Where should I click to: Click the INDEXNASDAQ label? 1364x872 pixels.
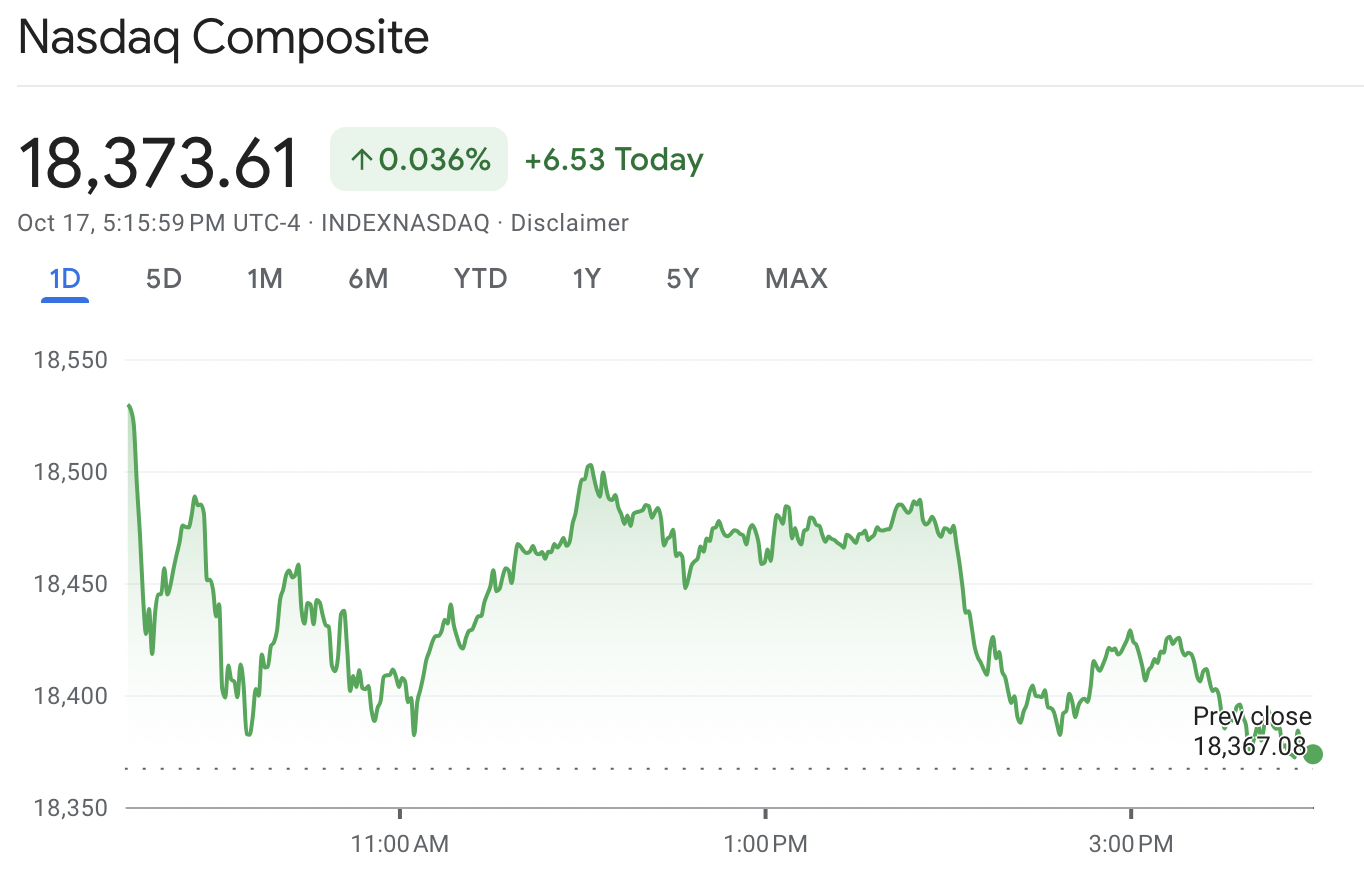coord(403,223)
